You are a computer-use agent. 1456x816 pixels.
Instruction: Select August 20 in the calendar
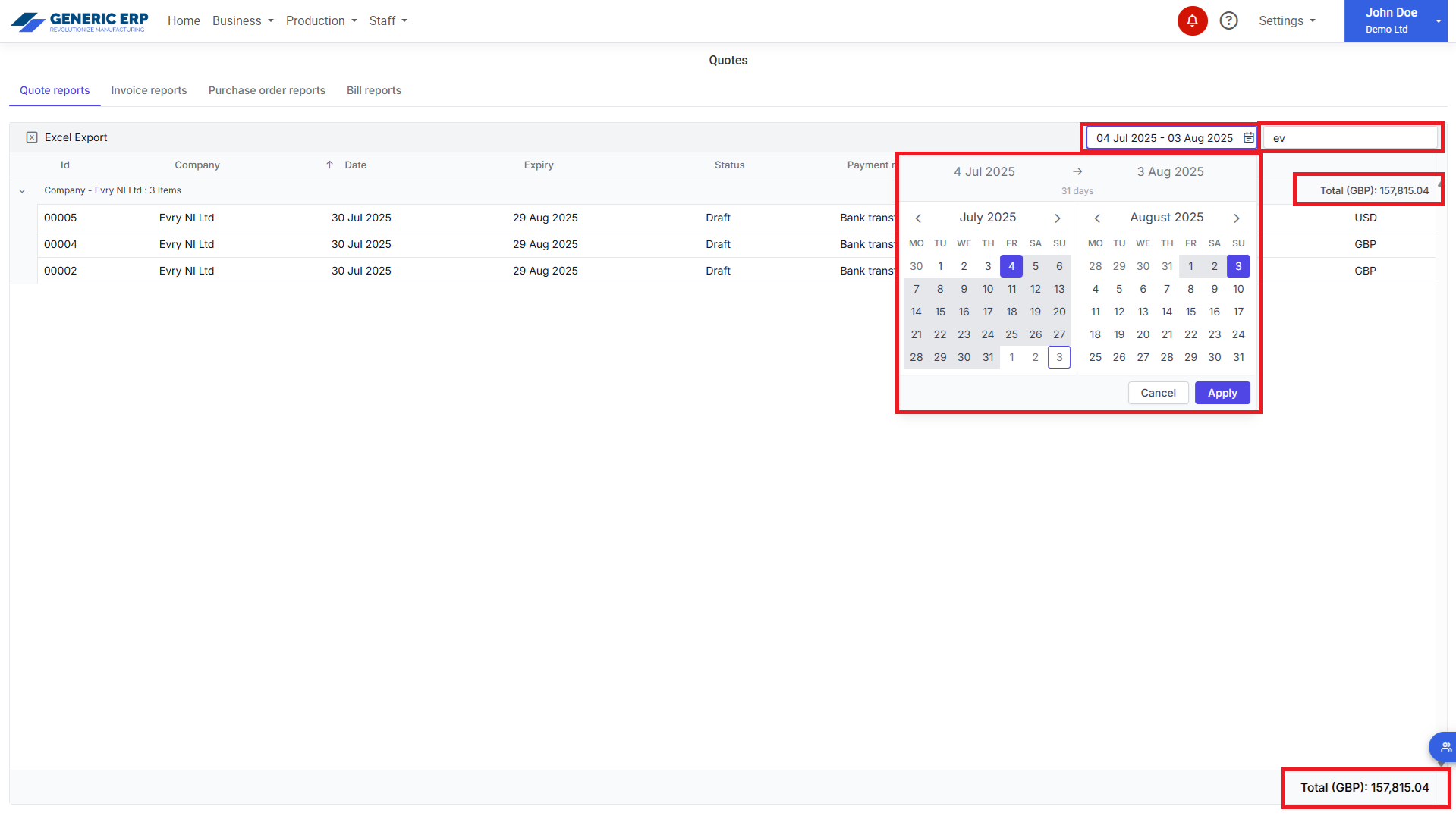[x=1143, y=334]
